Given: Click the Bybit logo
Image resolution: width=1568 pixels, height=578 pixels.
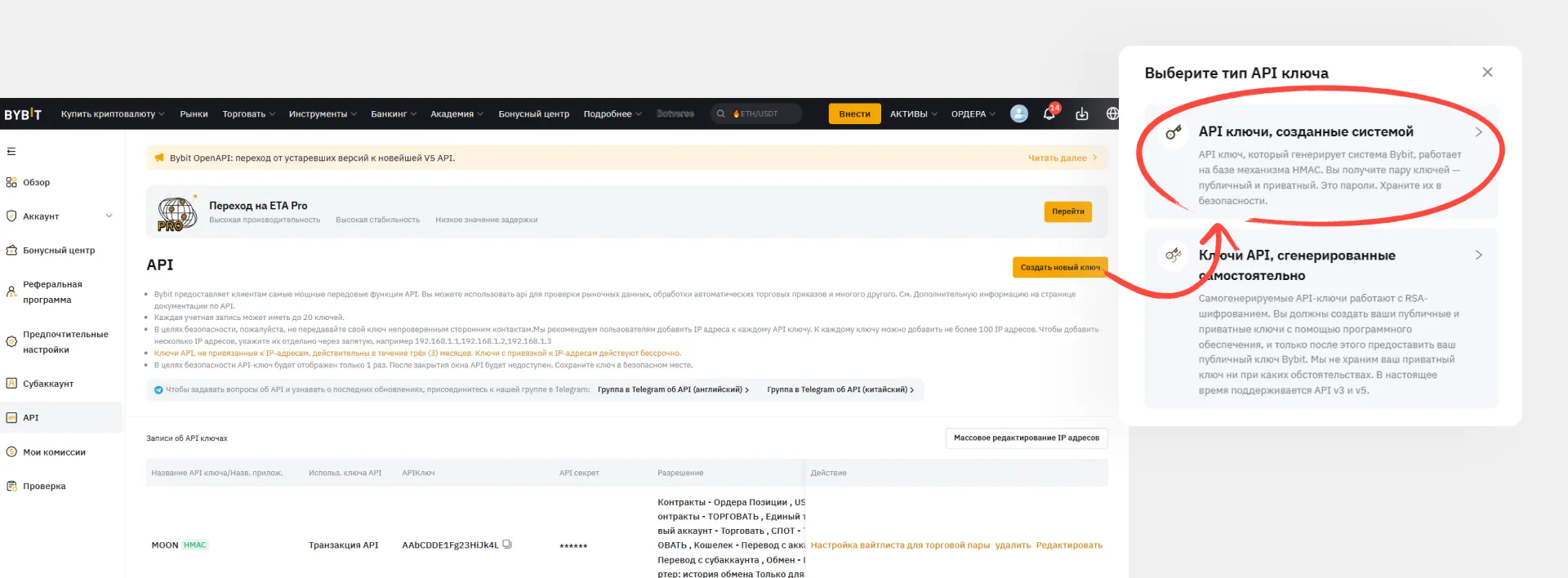Looking at the screenshot, I should 23,114.
